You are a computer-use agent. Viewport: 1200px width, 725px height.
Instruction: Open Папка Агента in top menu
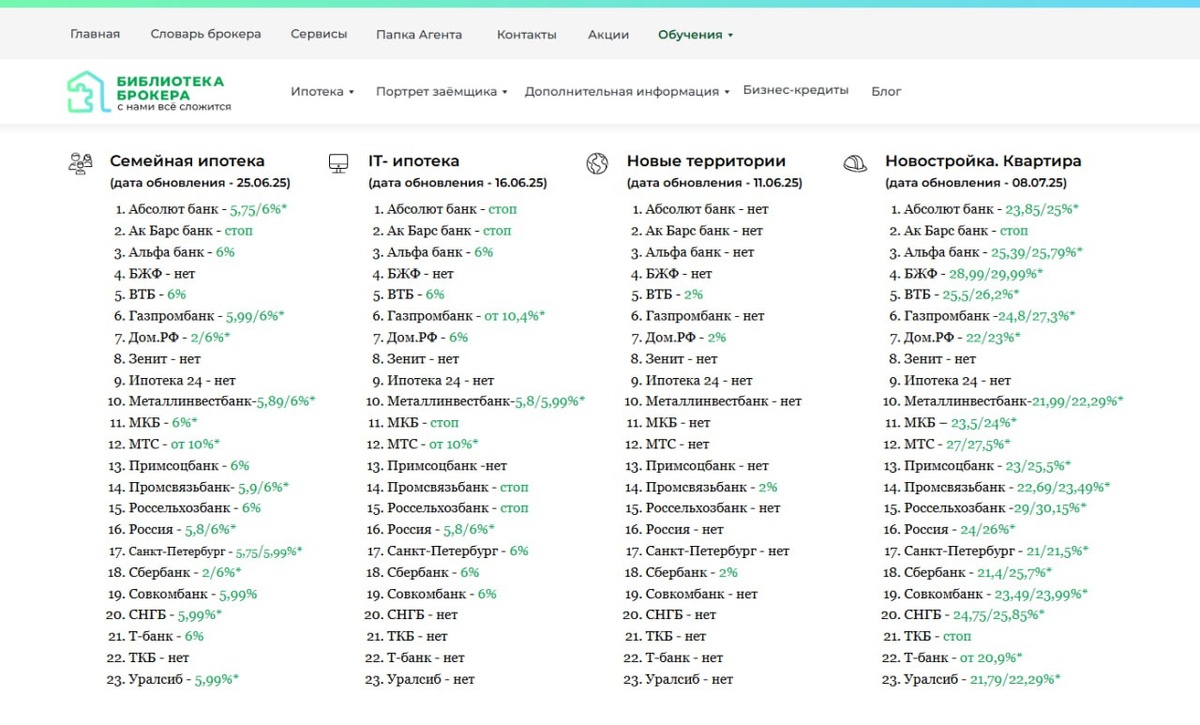tap(419, 34)
